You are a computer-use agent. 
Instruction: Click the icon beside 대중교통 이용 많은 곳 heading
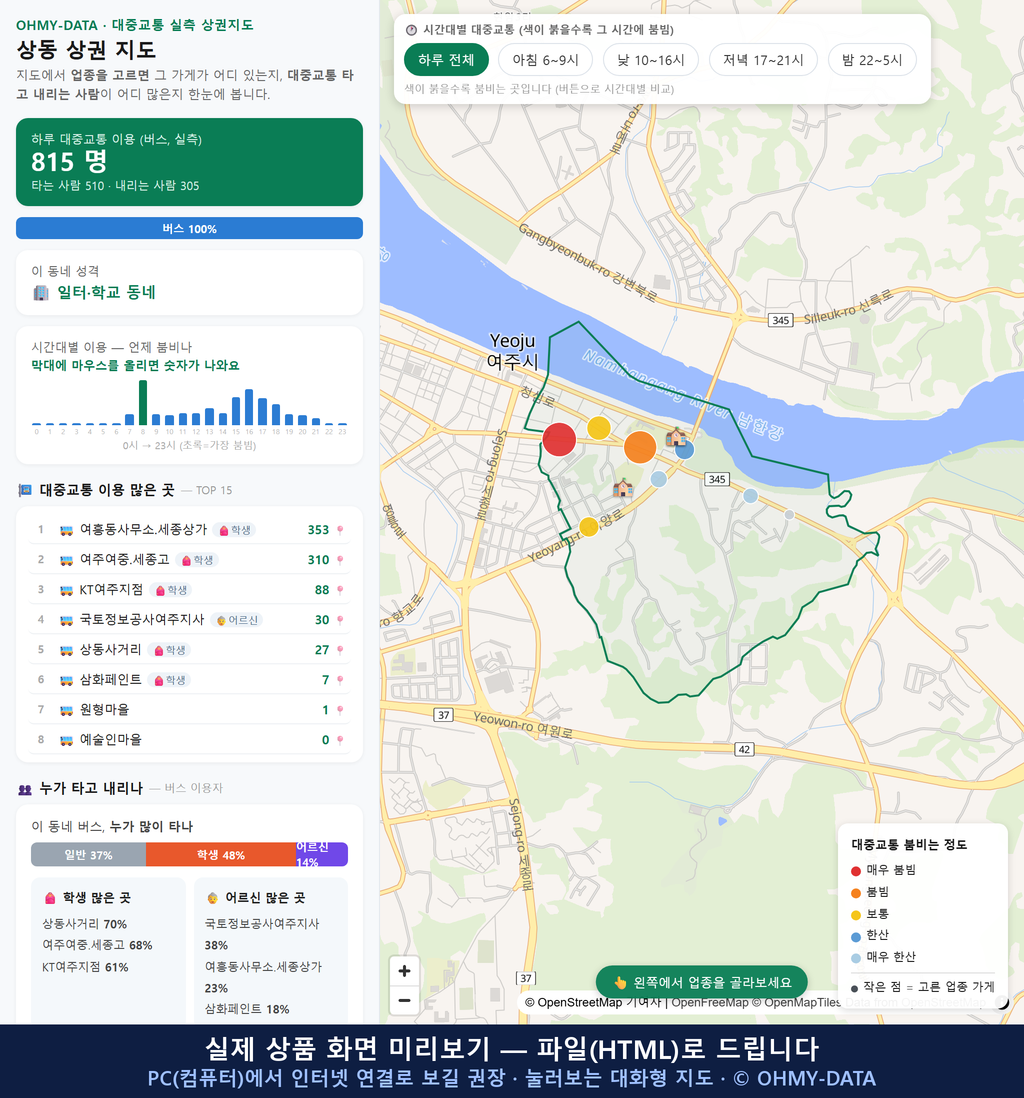[x=25, y=490]
